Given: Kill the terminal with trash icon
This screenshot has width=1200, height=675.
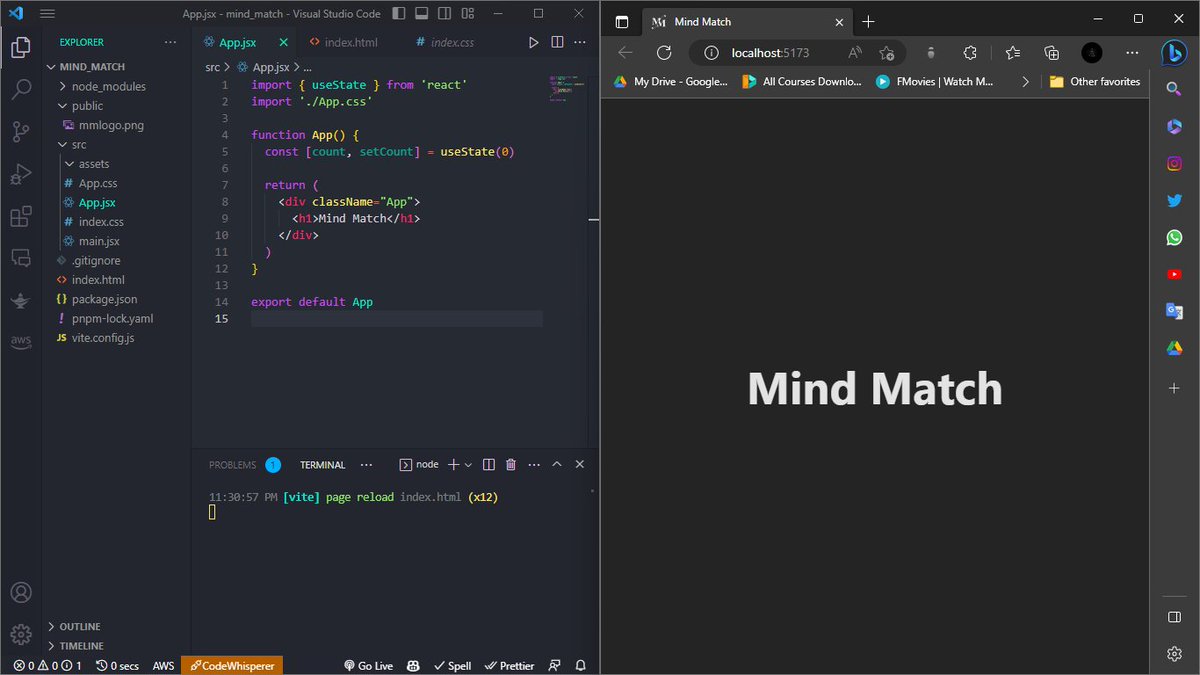Looking at the screenshot, I should 511,465.
